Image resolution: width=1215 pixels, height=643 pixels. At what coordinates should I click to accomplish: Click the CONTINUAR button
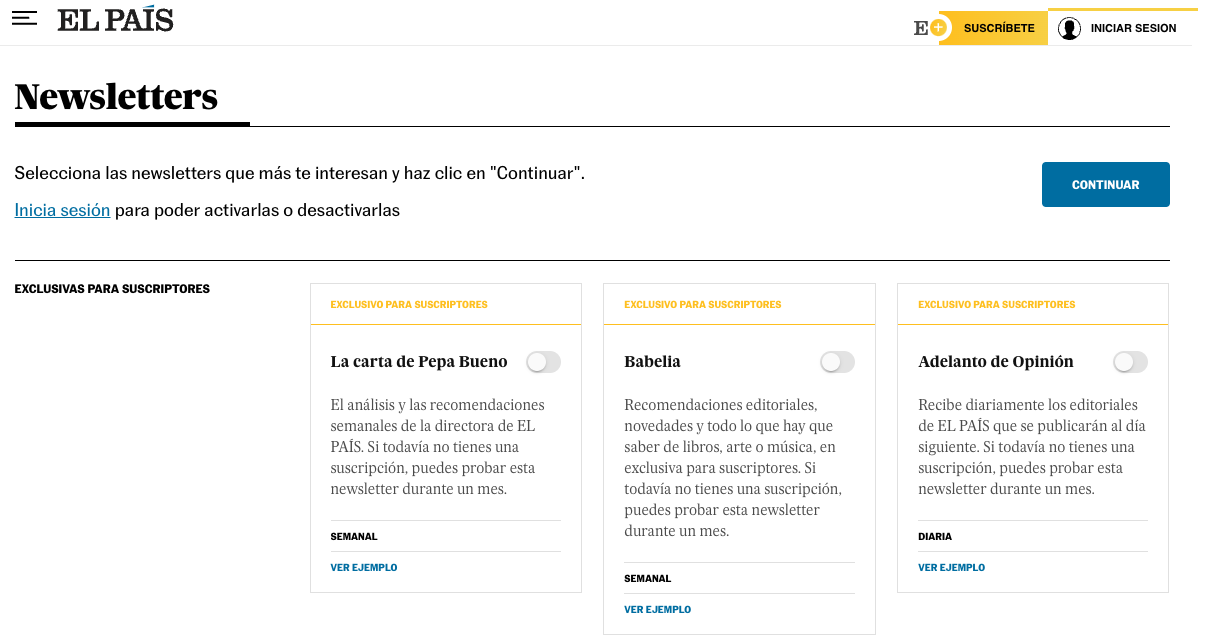(x=1105, y=185)
